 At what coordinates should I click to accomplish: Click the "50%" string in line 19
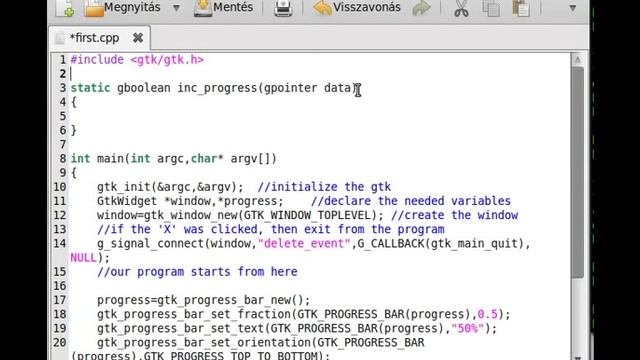click(x=467, y=329)
